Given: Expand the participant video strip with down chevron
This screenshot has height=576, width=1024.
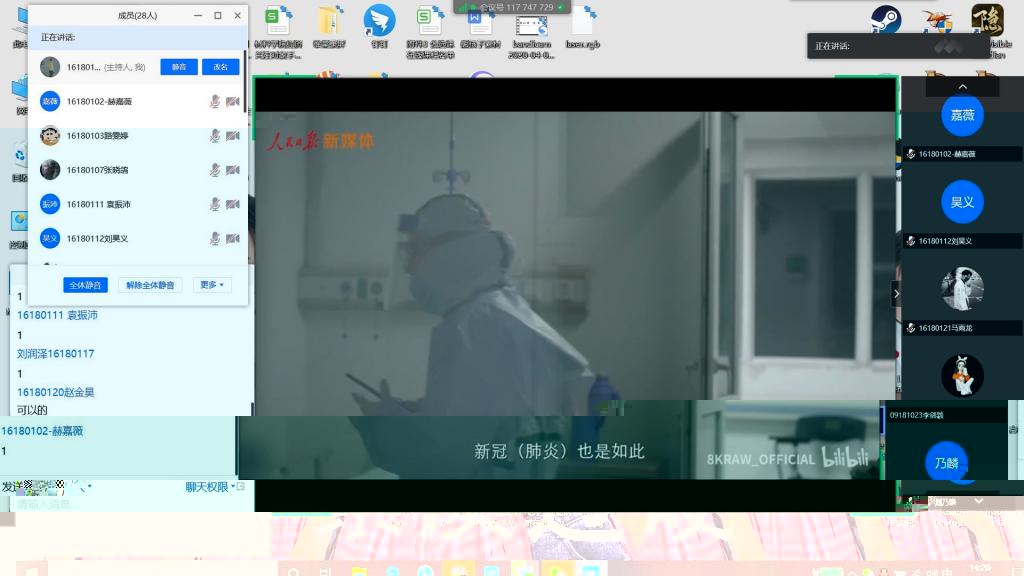Looking at the screenshot, I should click(x=978, y=501).
